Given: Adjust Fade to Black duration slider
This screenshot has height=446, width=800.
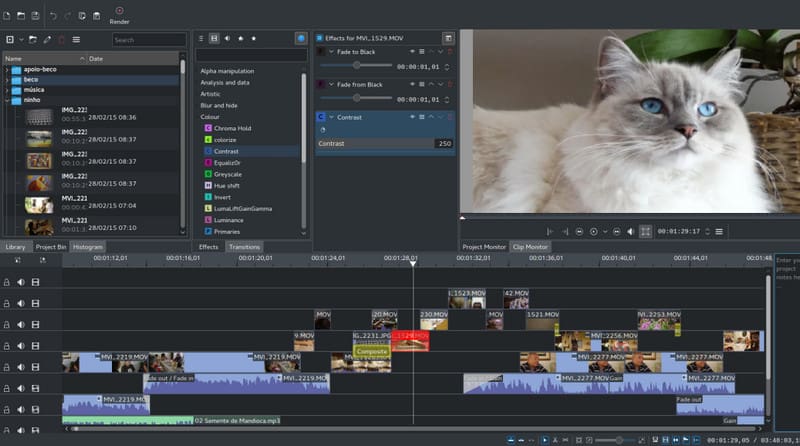Looking at the screenshot, I should 356,65.
